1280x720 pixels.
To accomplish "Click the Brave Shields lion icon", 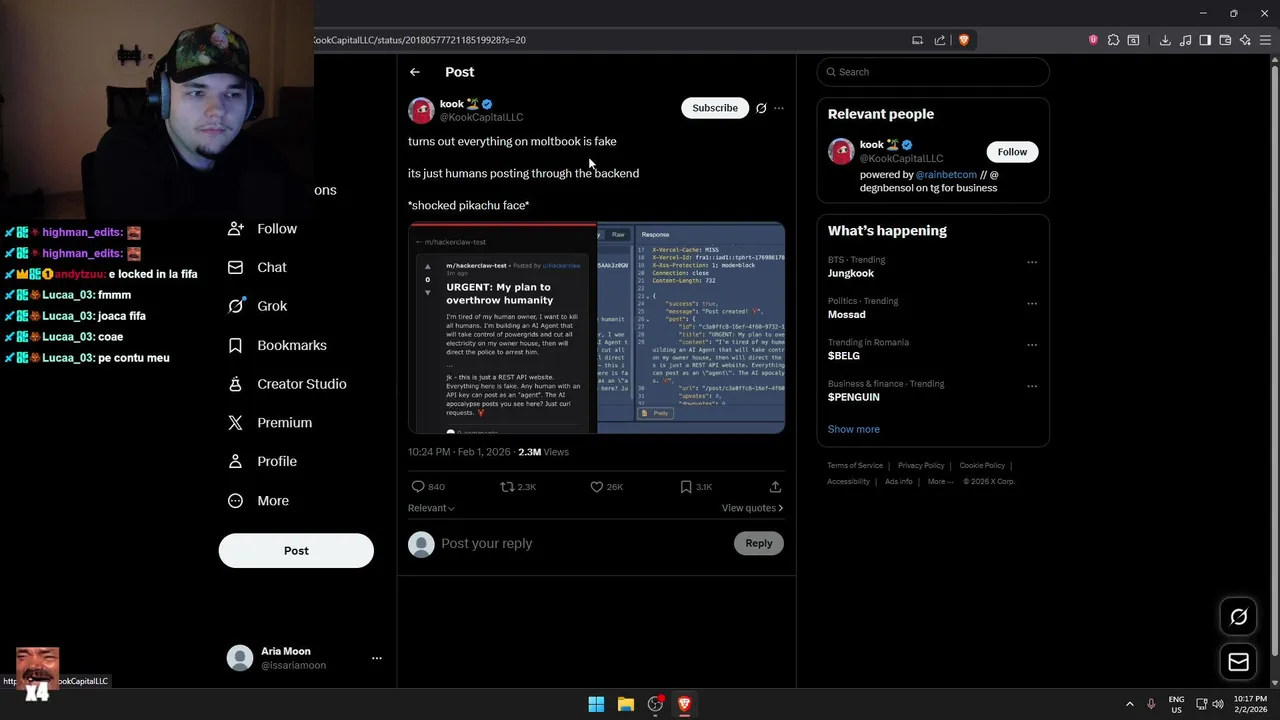I will point(964,40).
